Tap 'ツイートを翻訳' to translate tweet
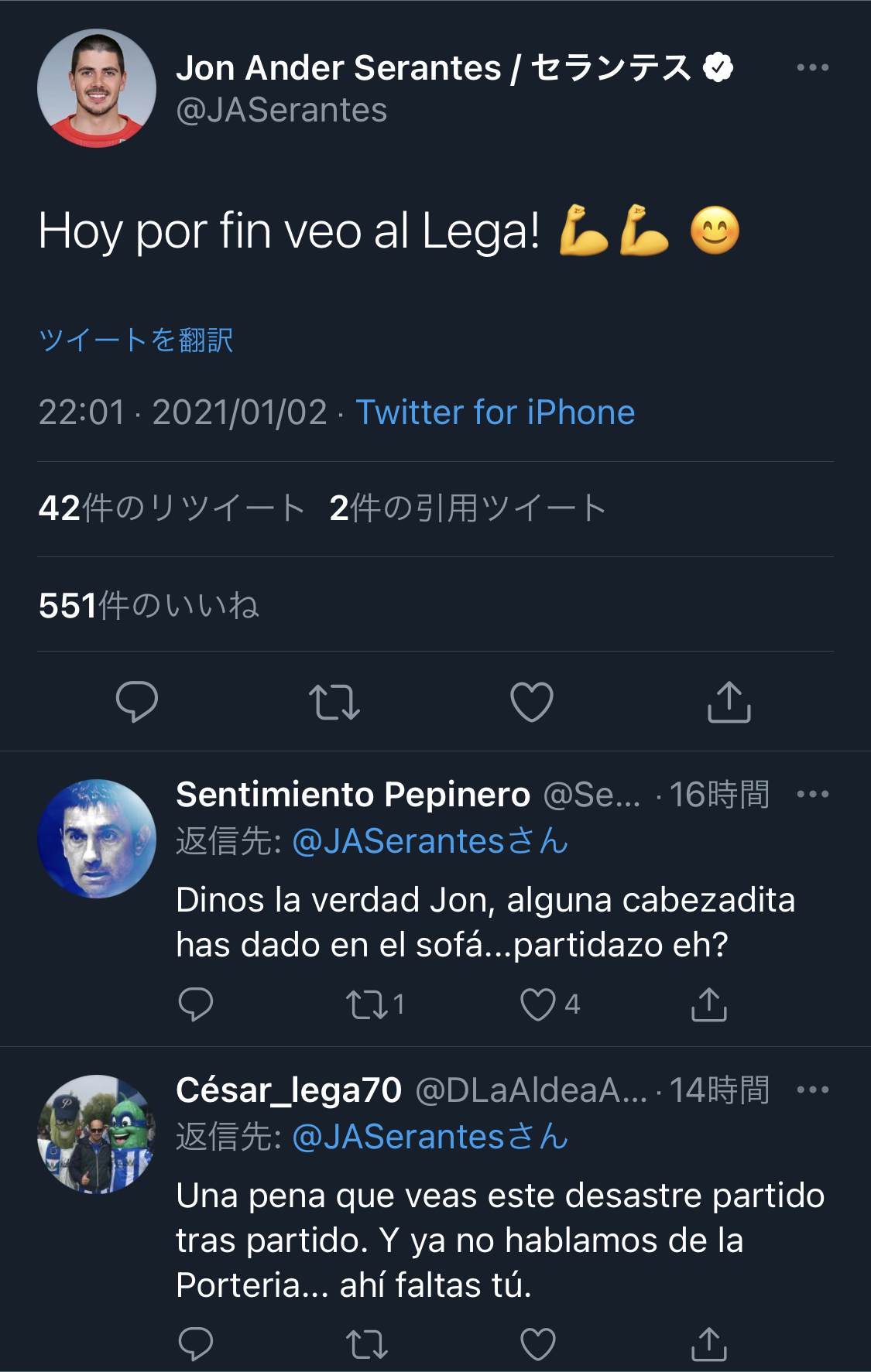 pyautogui.click(x=136, y=340)
